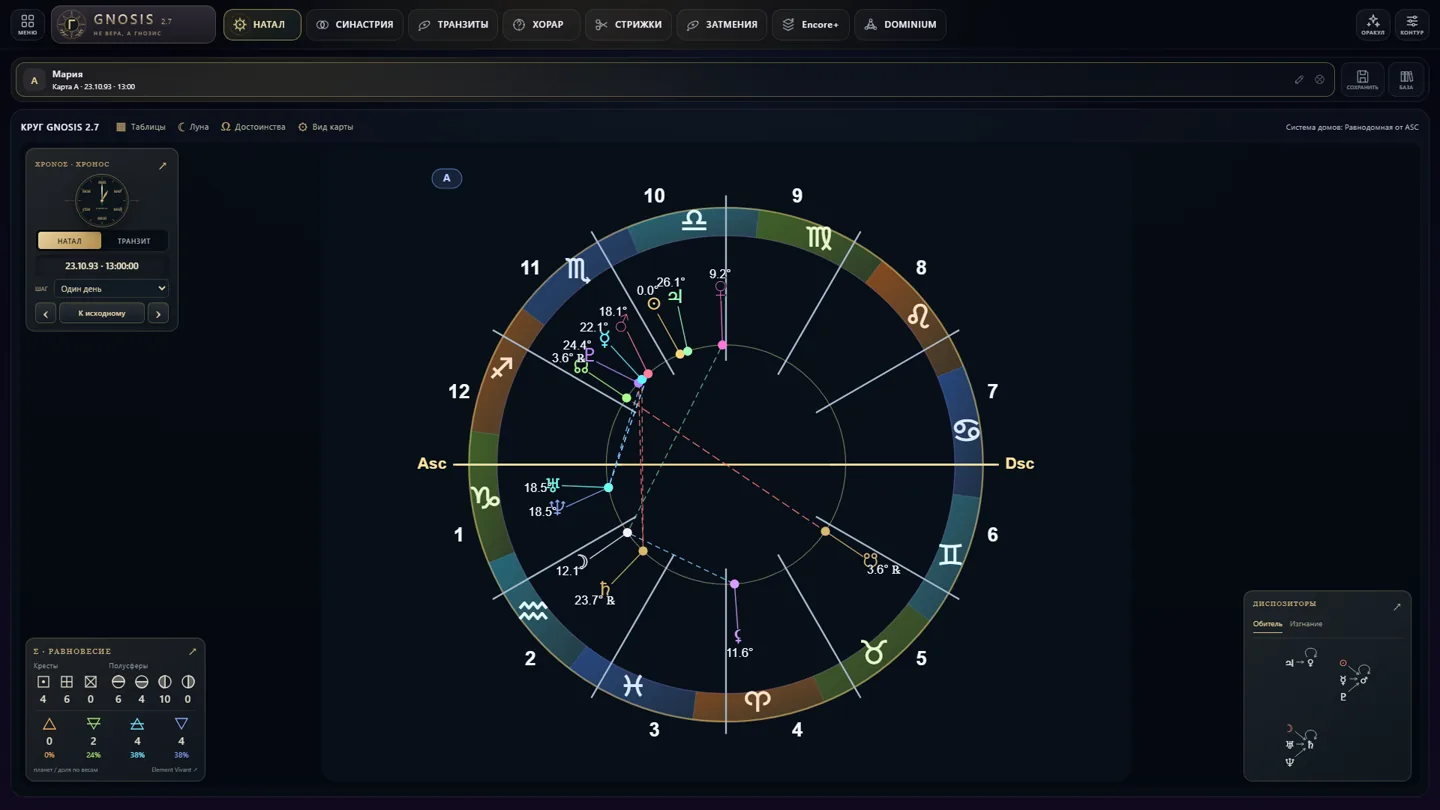Open the grid Меню button
The image size is (1440, 810).
[27, 24]
